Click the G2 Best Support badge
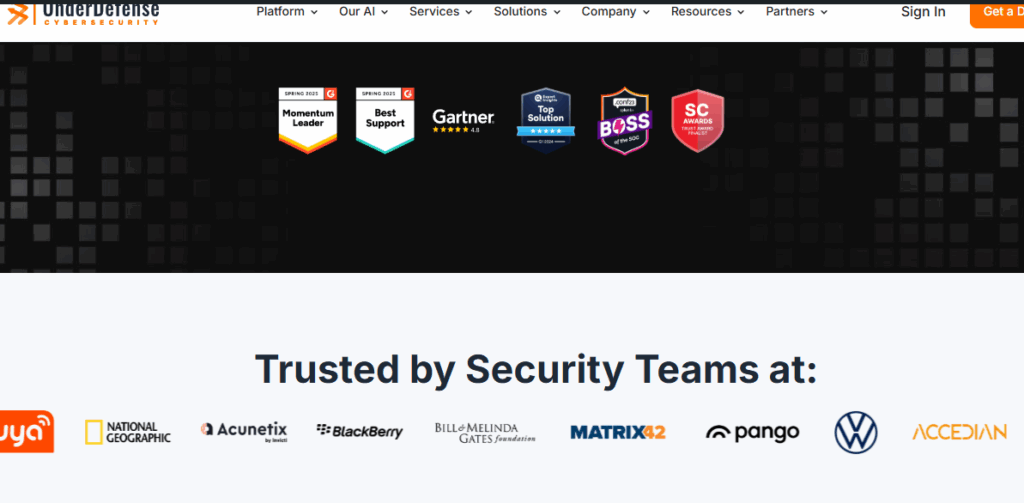The width and height of the screenshot is (1024, 503). coord(385,121)
